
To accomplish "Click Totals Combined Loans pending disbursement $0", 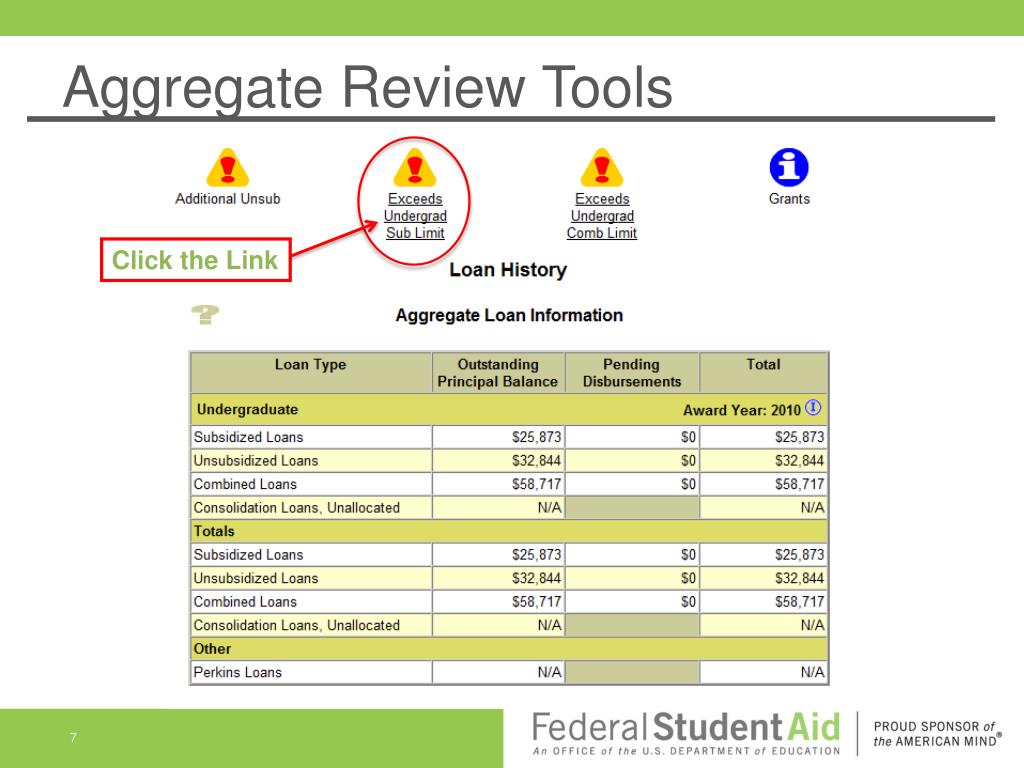I will [688, 601].
